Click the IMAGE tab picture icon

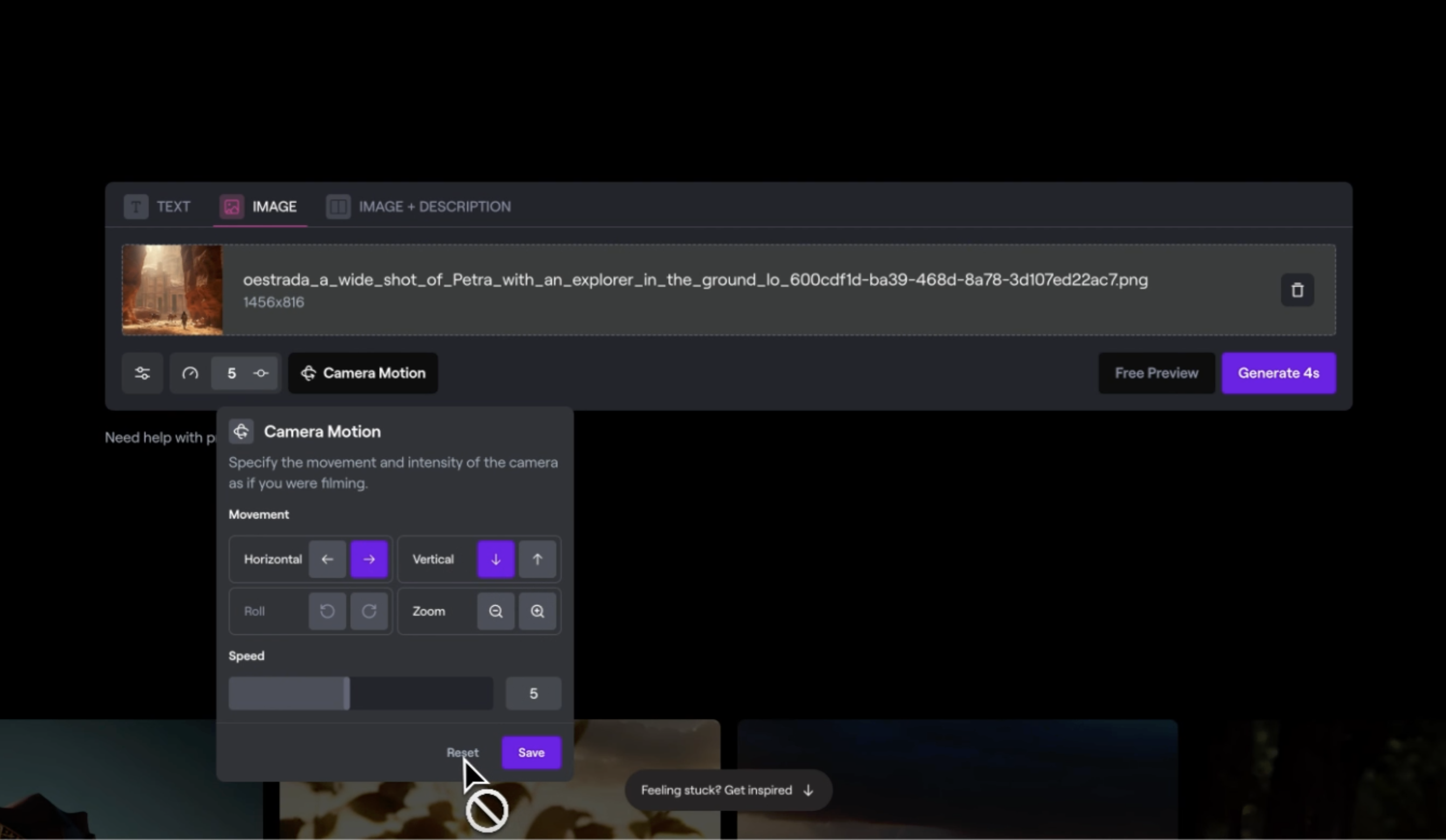coord(232,206)
